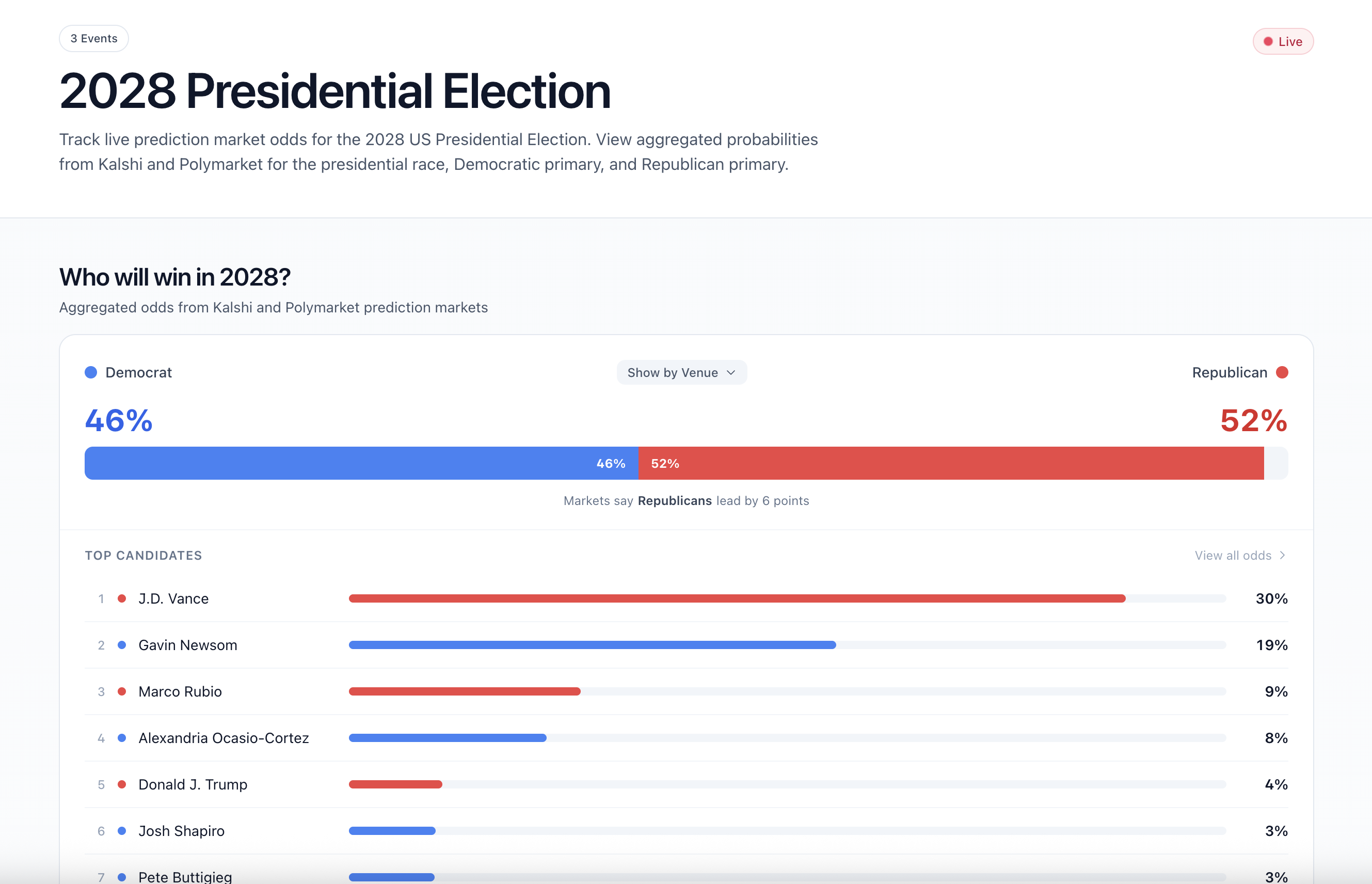1372x884 pixels.
Task: Click the red dot beside J.D. Vance
Action: click(122, 598)
